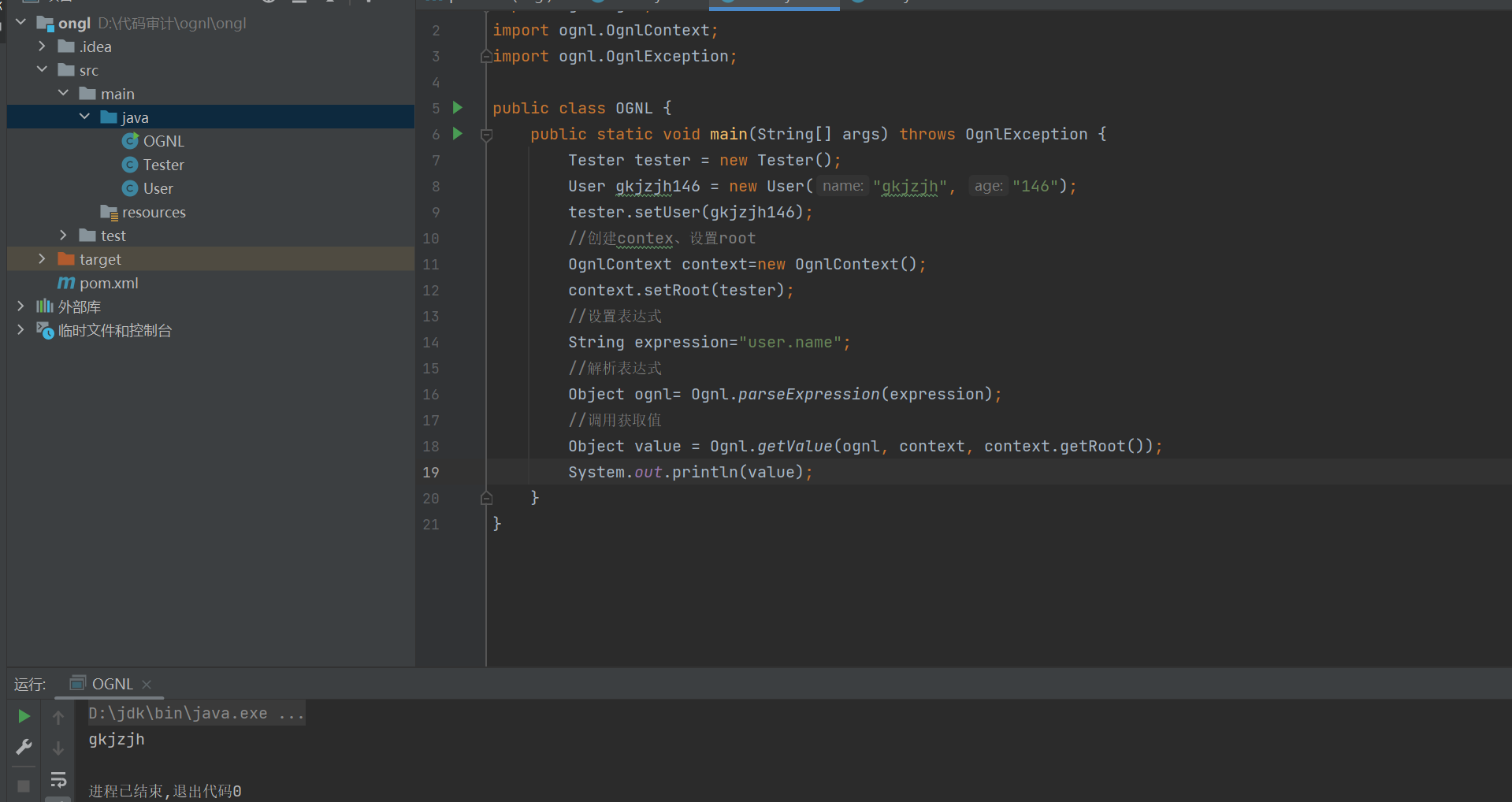Collapse the src folder chevron

coord(43,69)
